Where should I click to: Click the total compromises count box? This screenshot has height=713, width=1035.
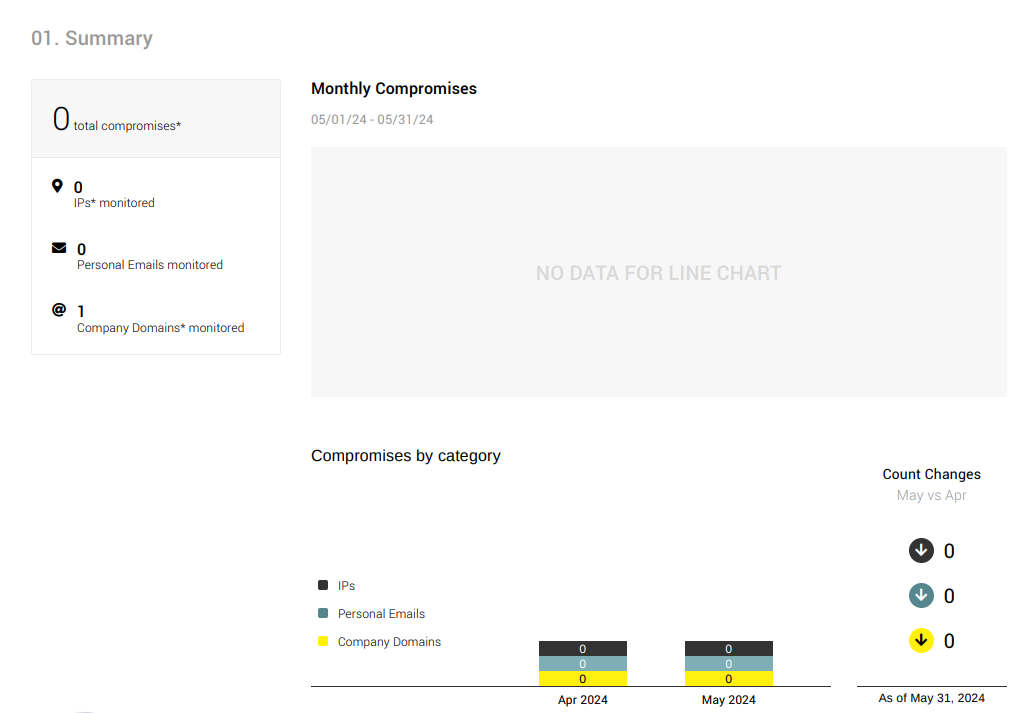156,119
